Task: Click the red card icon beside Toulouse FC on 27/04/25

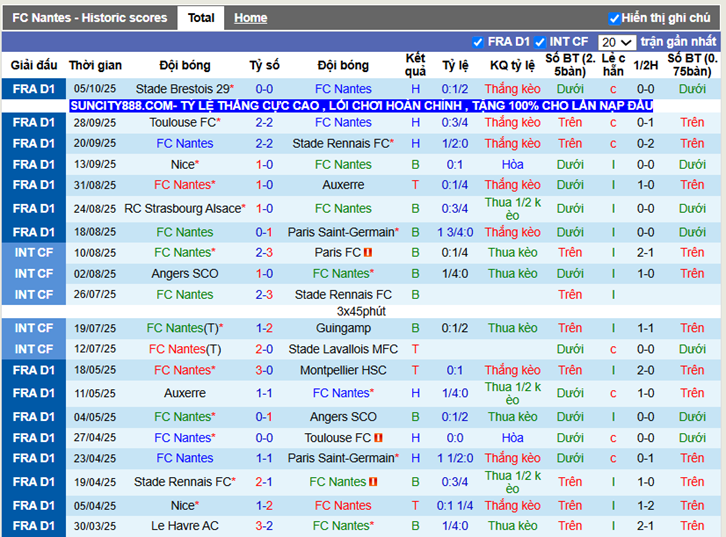Action: pos(378,437)
